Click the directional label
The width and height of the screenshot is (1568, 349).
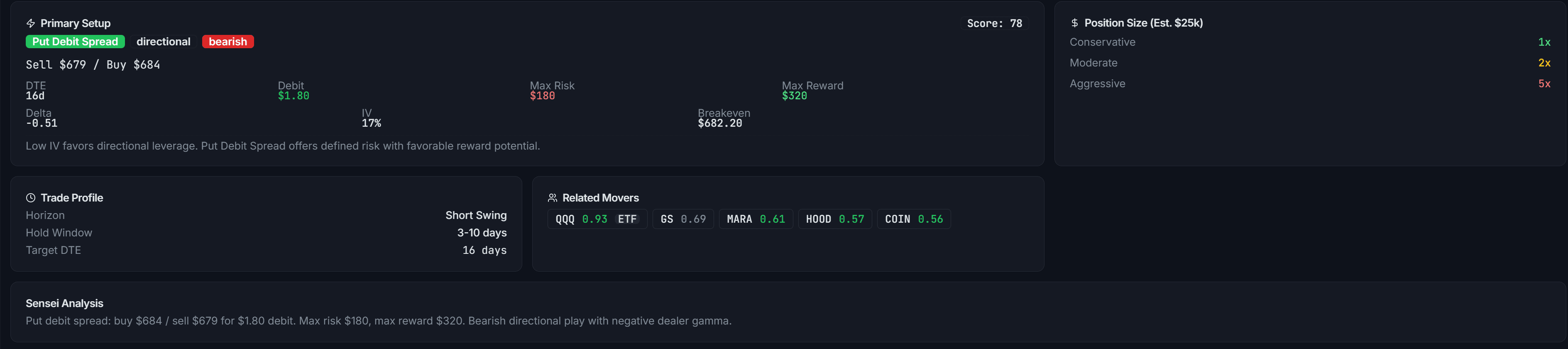163,42
